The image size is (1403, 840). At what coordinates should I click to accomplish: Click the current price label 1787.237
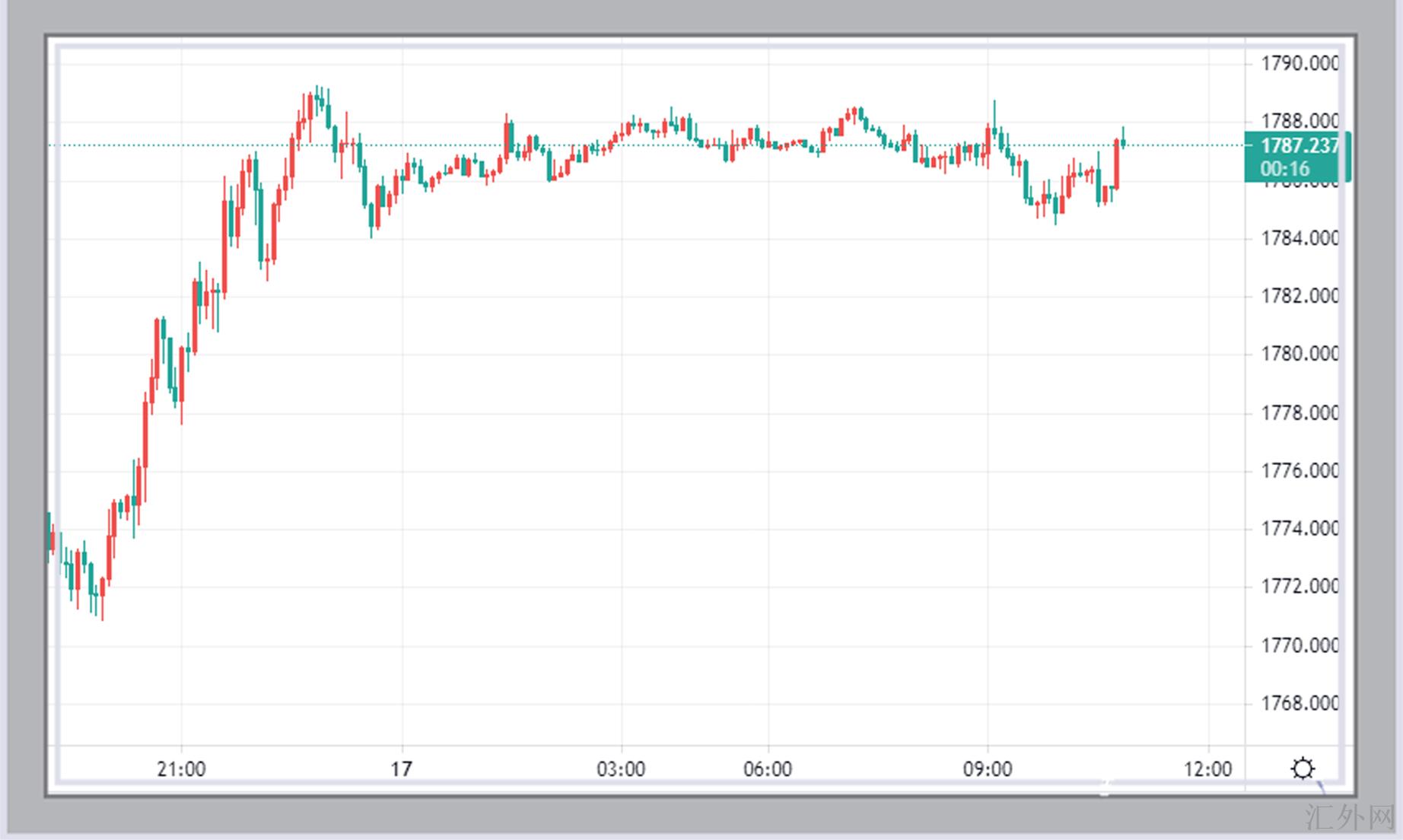(x=1299, y=145)
